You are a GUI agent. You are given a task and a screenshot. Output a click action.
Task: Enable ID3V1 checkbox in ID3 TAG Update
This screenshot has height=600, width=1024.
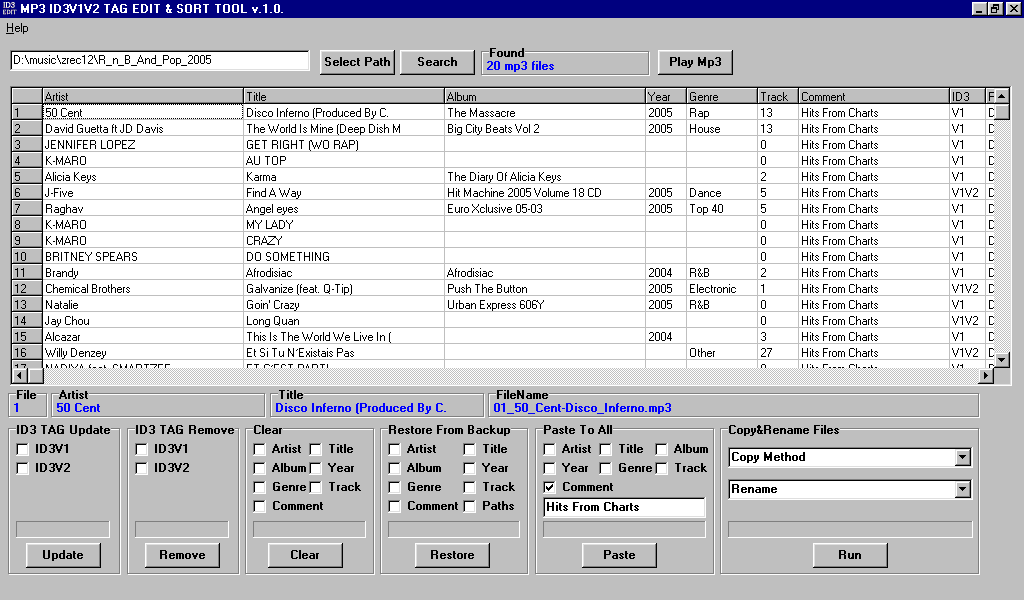(x=23, y=449)
